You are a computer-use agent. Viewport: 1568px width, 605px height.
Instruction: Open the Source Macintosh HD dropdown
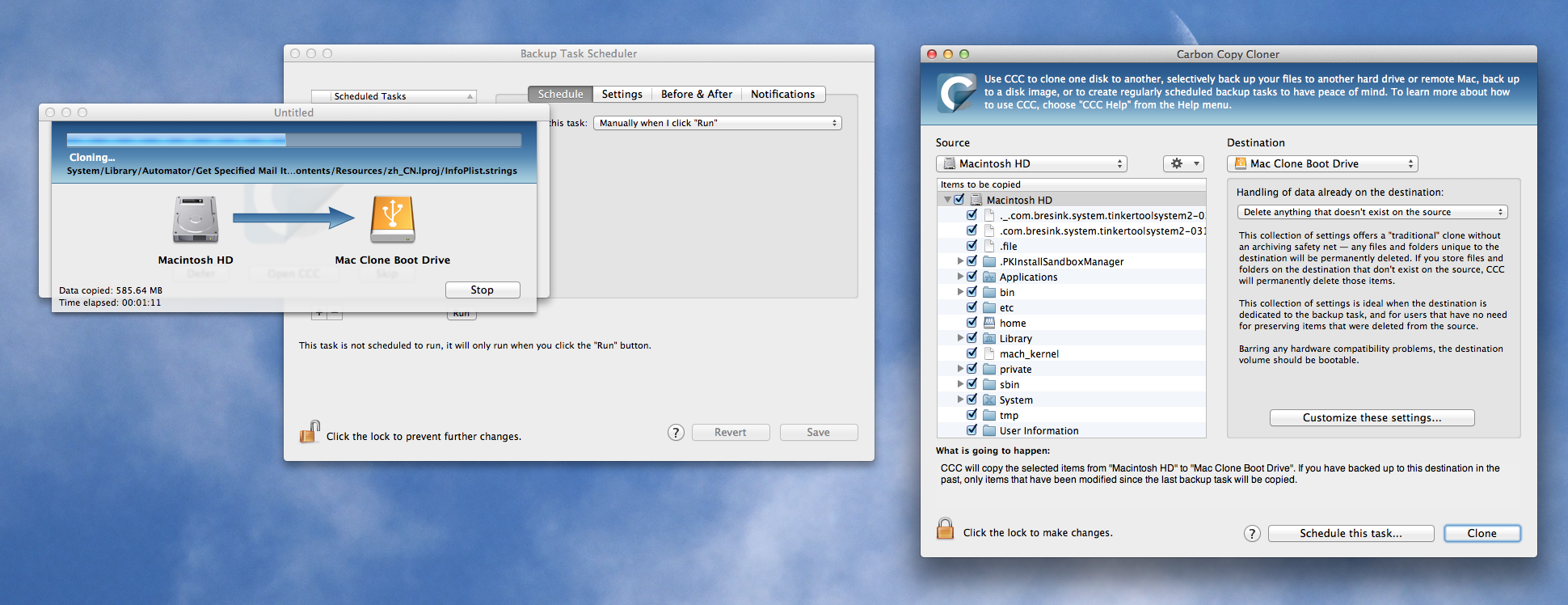(1031, 163)
